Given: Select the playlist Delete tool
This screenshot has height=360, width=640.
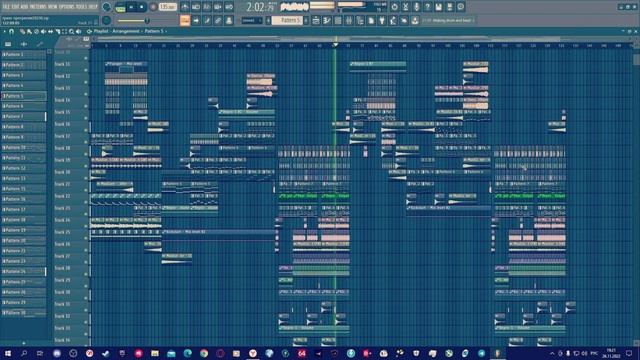Looking at the screenshot, I should pos(36,31).
